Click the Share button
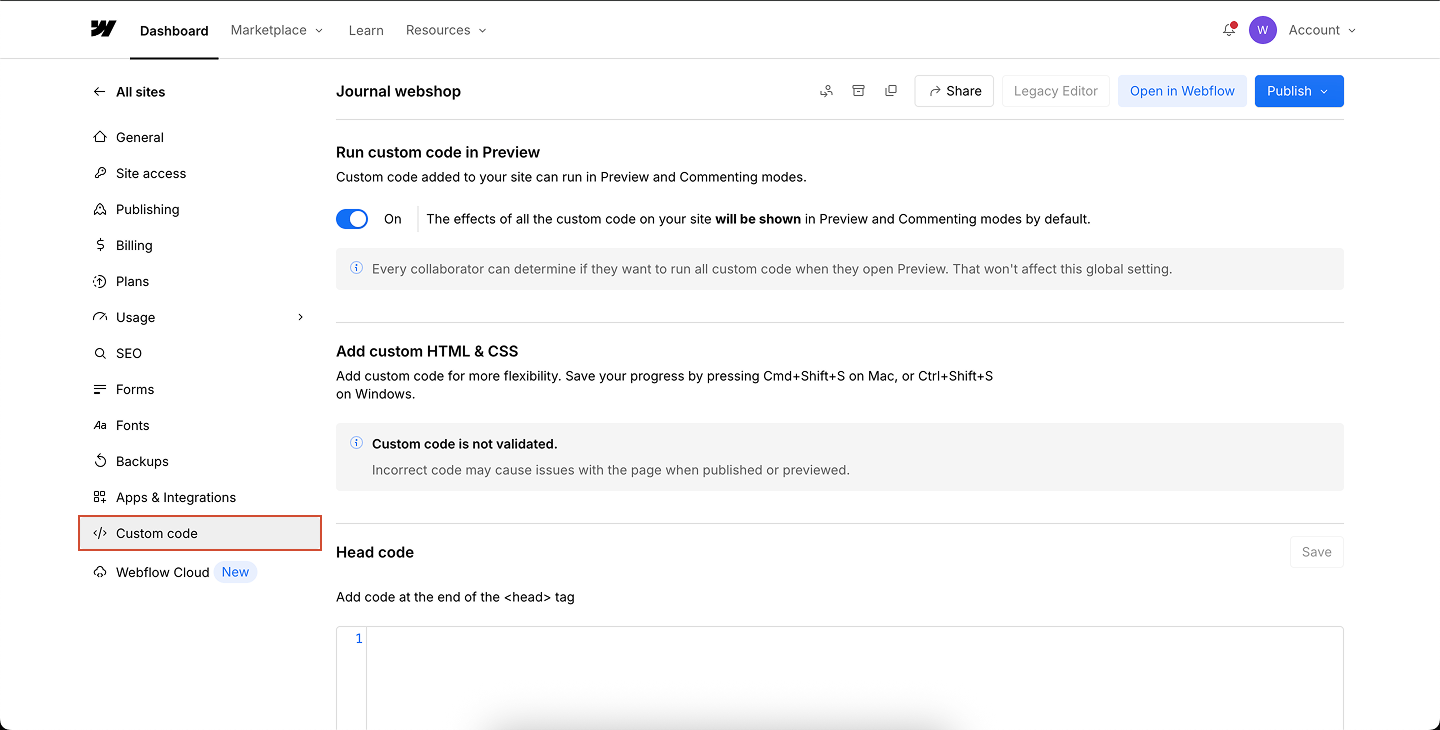 click(954, 91)
